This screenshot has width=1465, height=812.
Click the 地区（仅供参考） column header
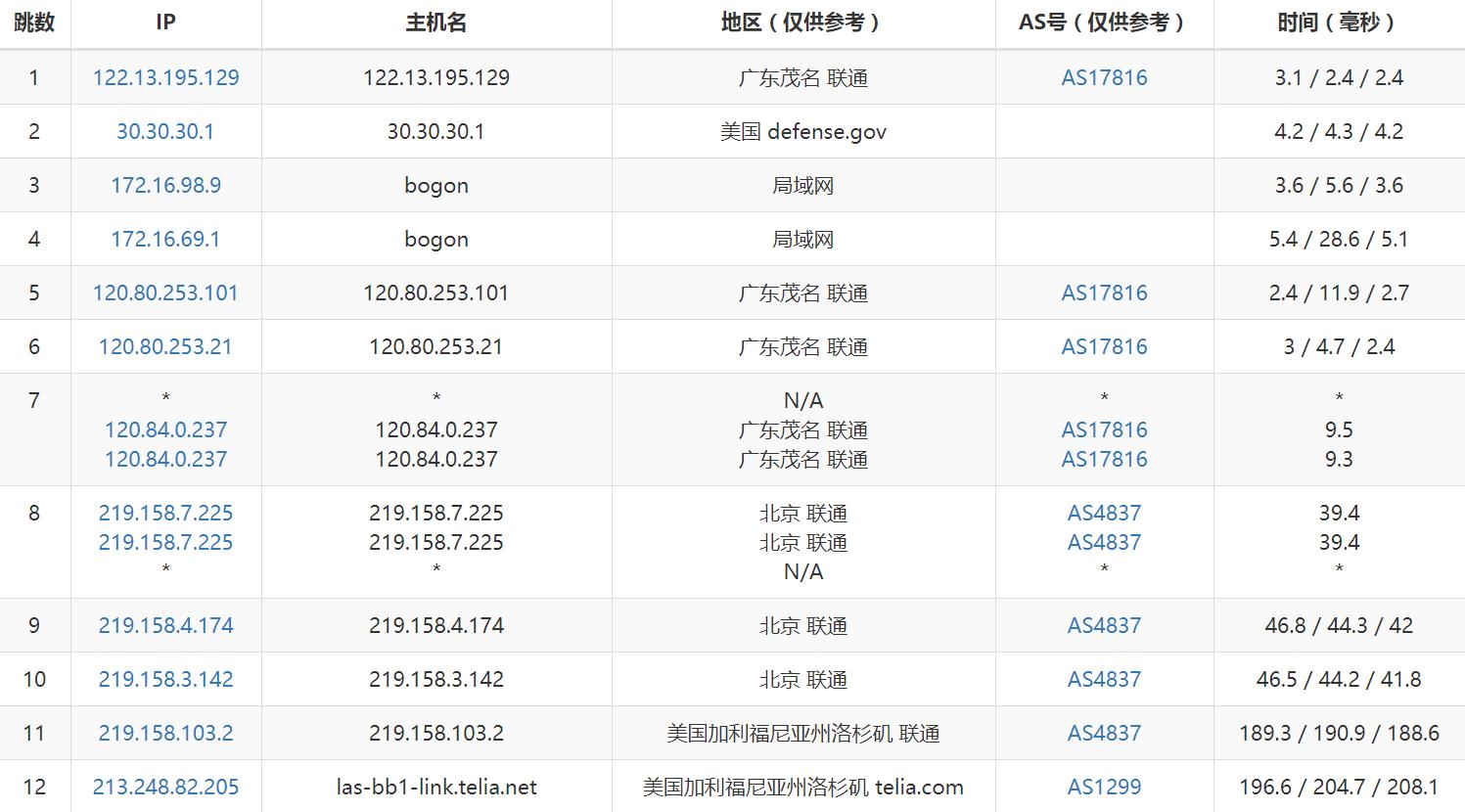click(x=802, y=23)
